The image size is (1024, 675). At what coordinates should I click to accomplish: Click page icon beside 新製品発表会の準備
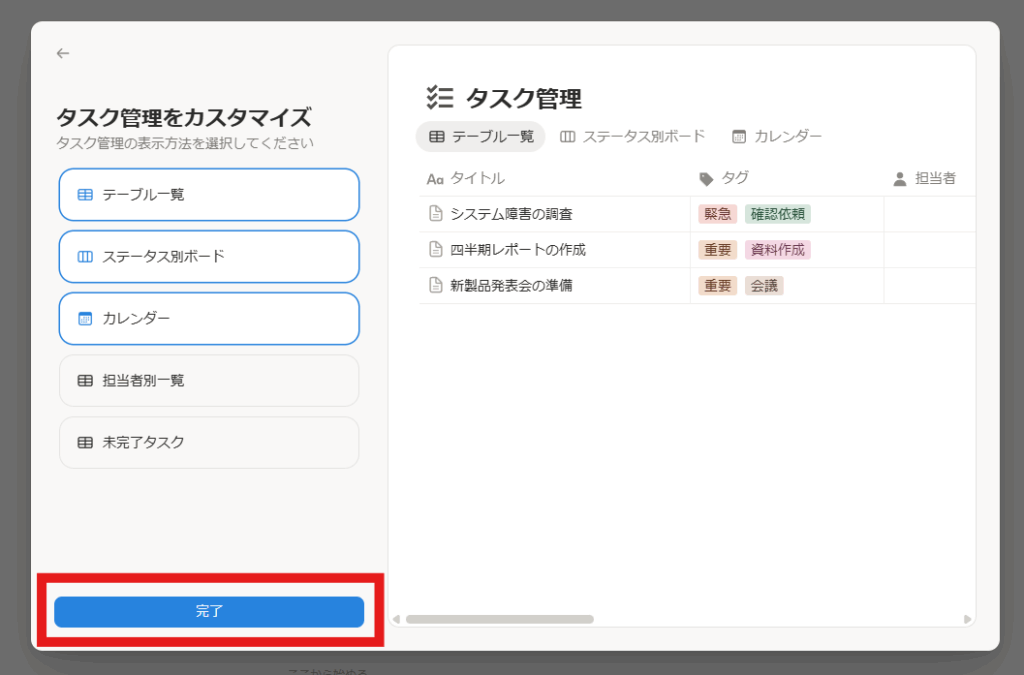pos(435,286)
